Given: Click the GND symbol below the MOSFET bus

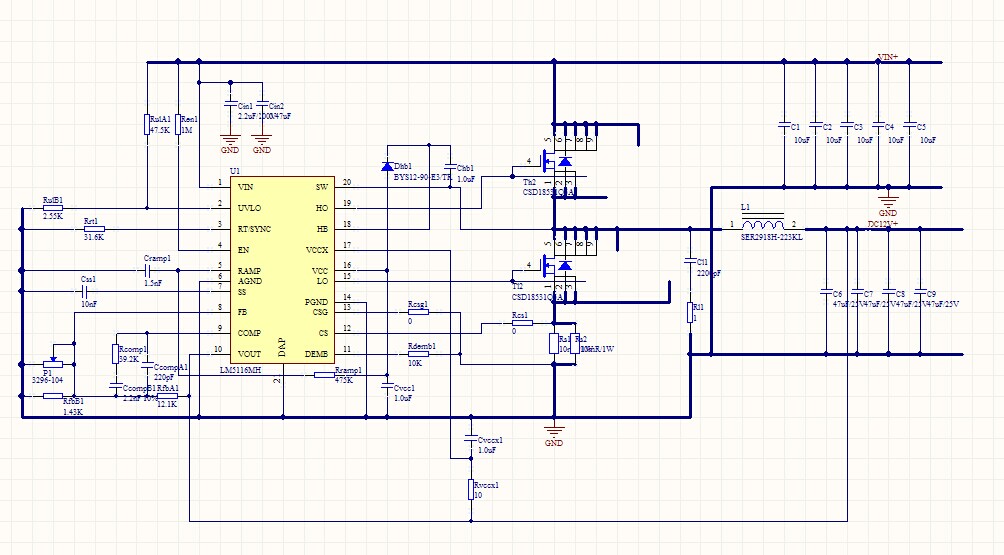Looking at the screenshot, I should point(554,432).
